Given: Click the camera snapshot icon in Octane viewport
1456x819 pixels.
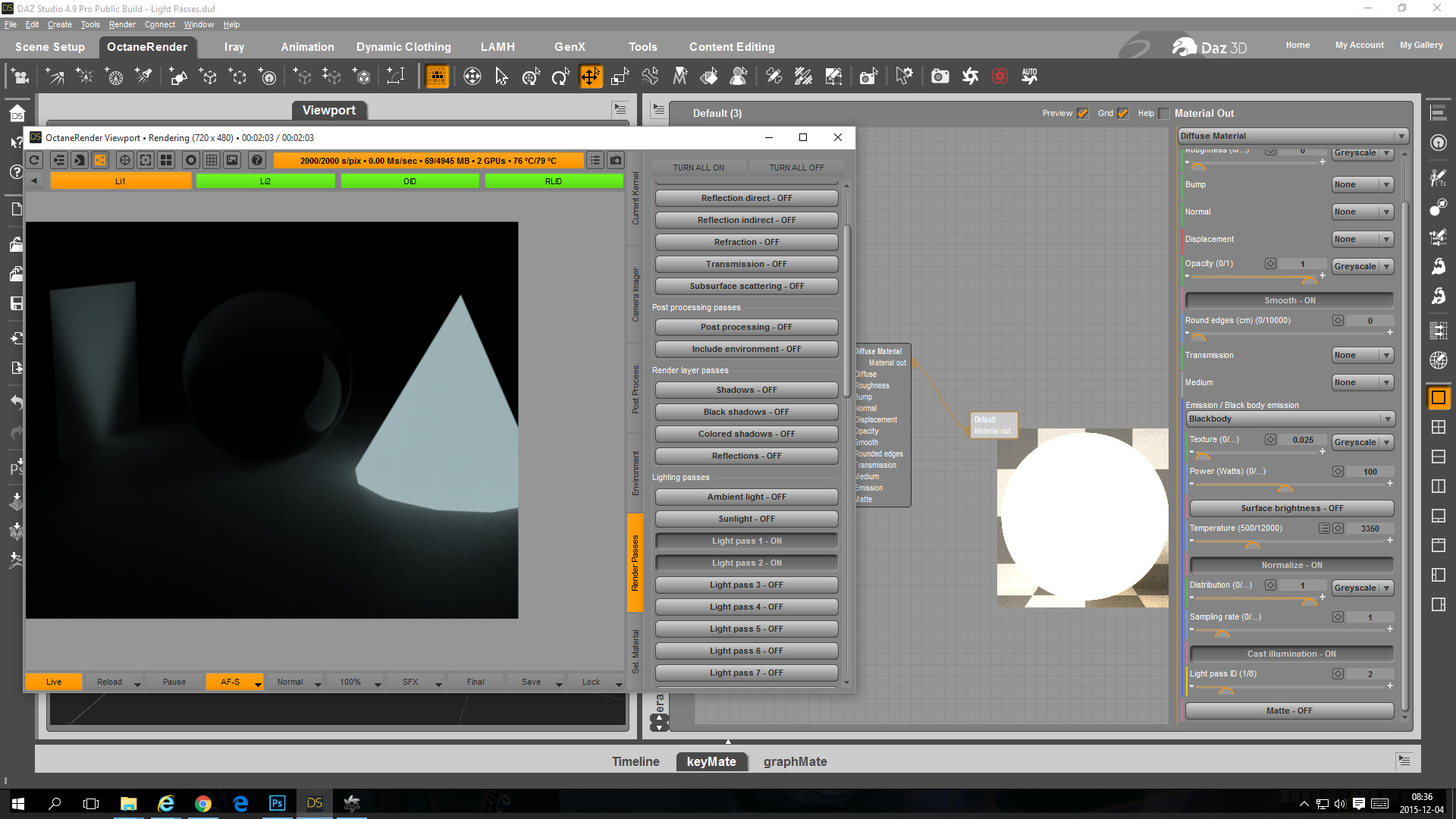Looking at the screenshot, I should (616, 160).
